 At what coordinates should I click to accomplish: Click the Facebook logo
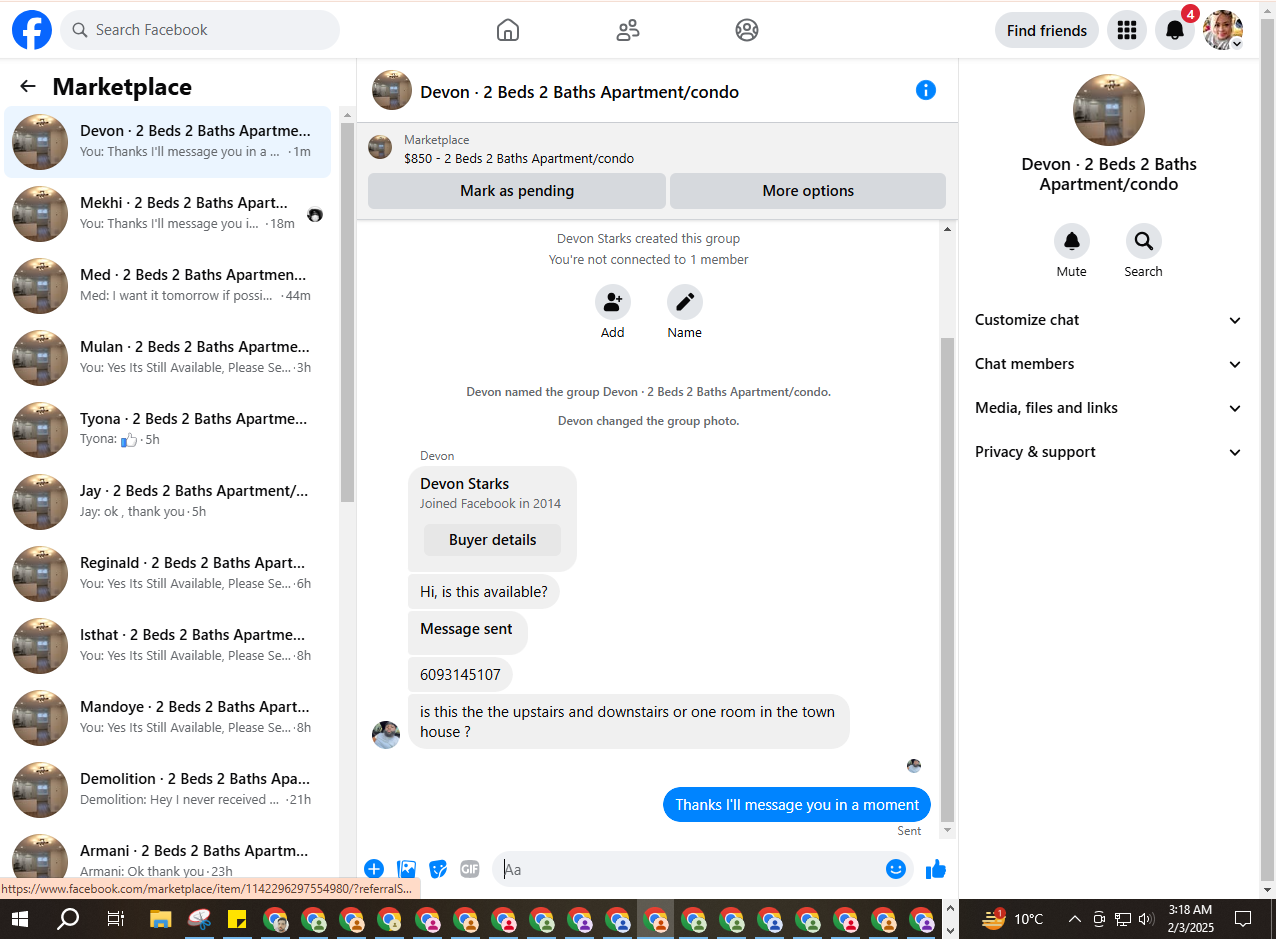coord(32,30)
